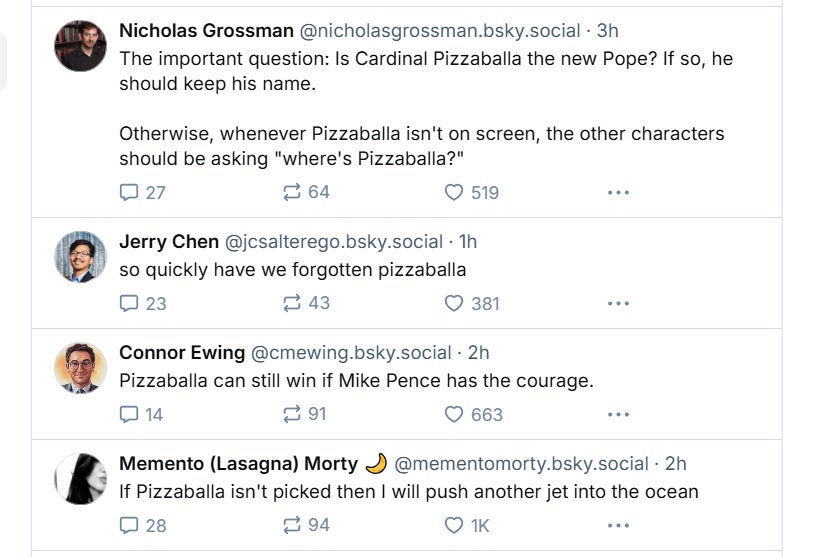The width and height of the screenshot is (817, 557).
Task: Open more options on Nicholas Grossman's post
Action: pyautogui.click(x=618, y=192)
